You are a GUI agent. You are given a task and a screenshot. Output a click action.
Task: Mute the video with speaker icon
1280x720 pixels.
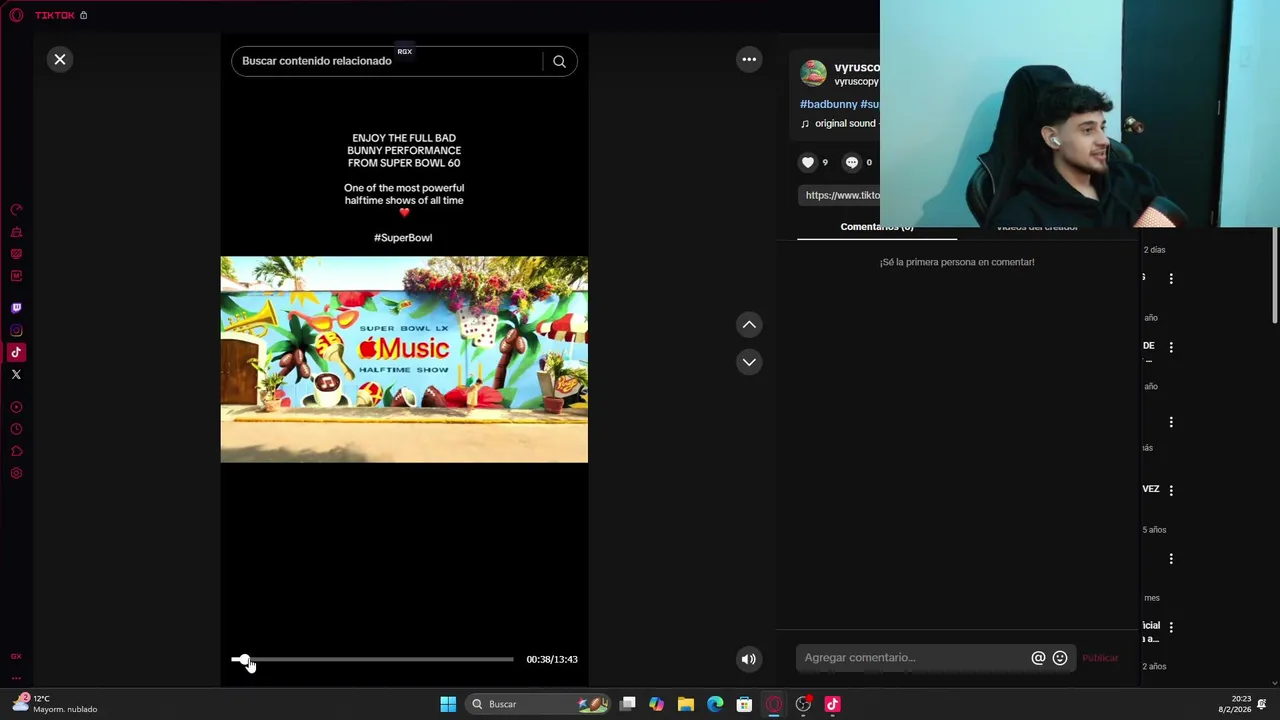pyautogui.click(x=748, y=659)
